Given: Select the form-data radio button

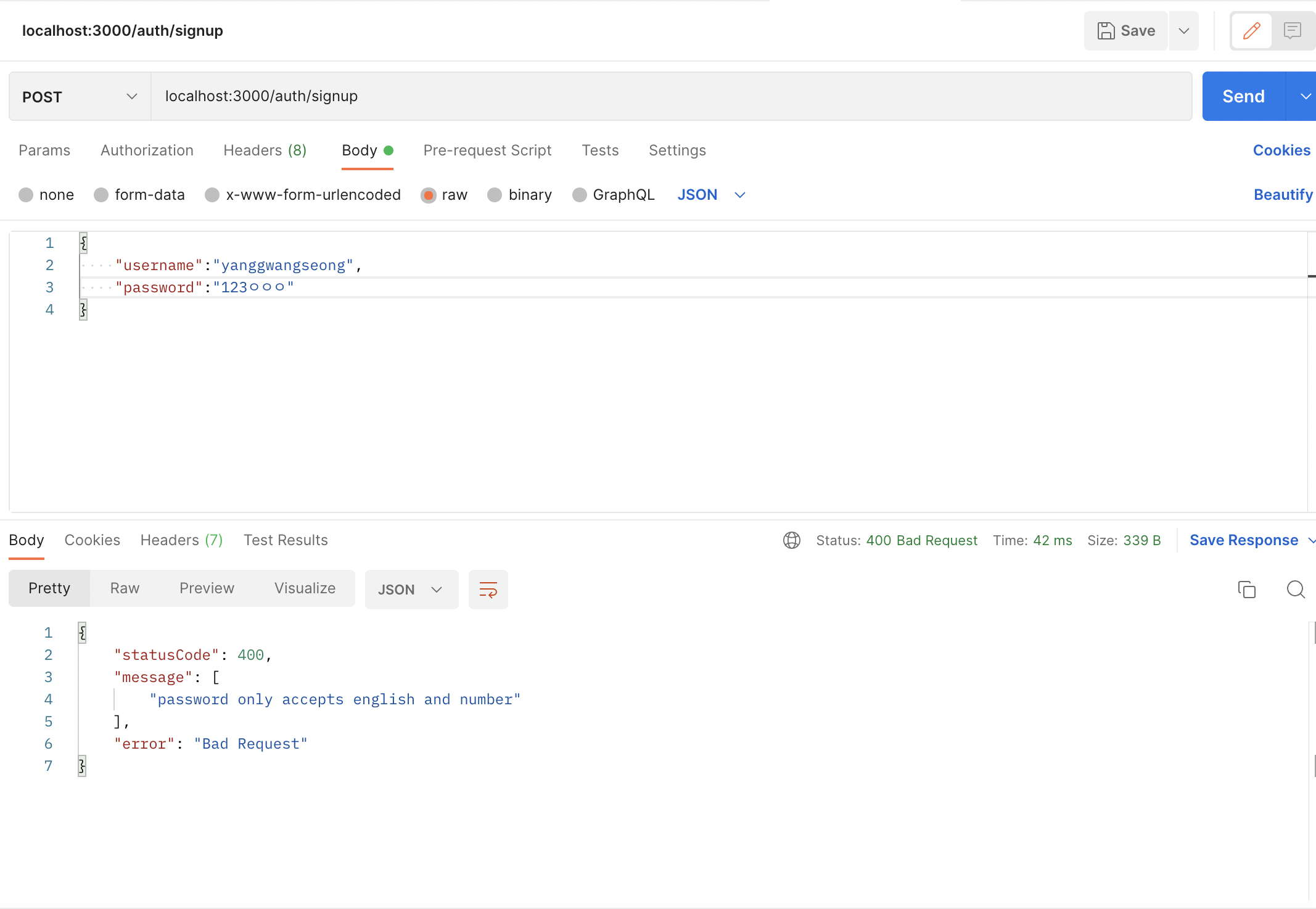Looking at the screenshot, I should coord(101,195).
